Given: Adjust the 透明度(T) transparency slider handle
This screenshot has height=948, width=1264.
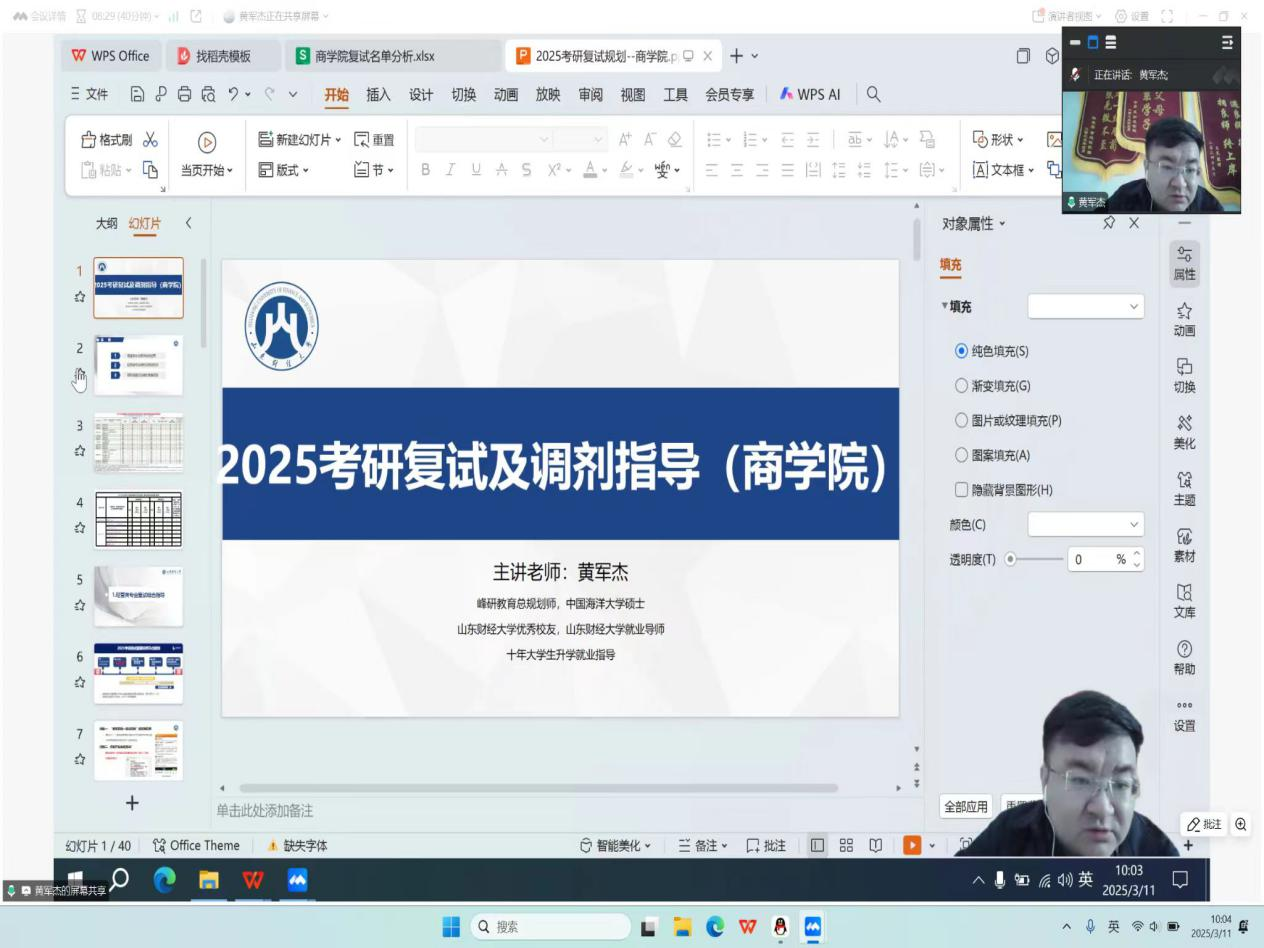Looking at the screenshot, I should pyautogui.click(x=1010, y=559).
